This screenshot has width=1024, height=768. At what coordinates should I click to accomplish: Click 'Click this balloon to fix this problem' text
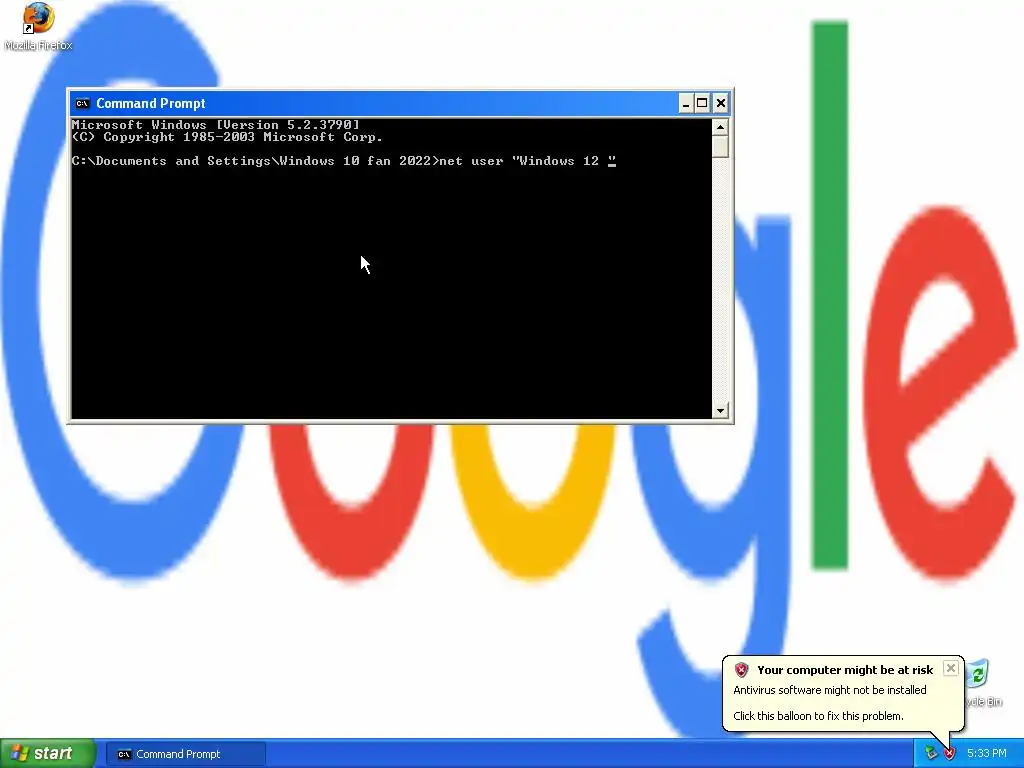tap(818, 716)
